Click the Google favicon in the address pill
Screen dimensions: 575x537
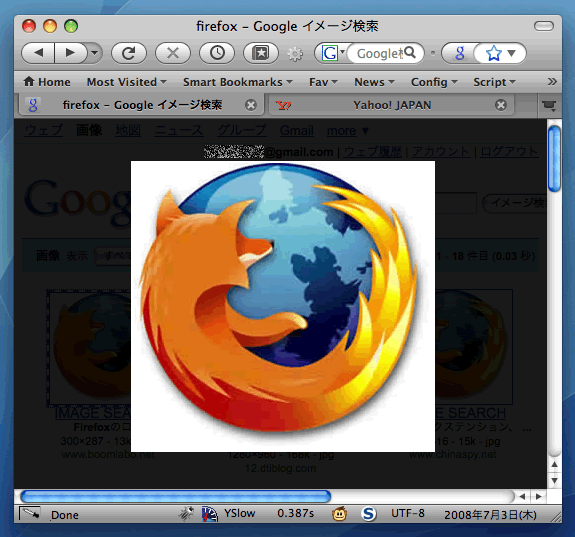tap(459, 54)
